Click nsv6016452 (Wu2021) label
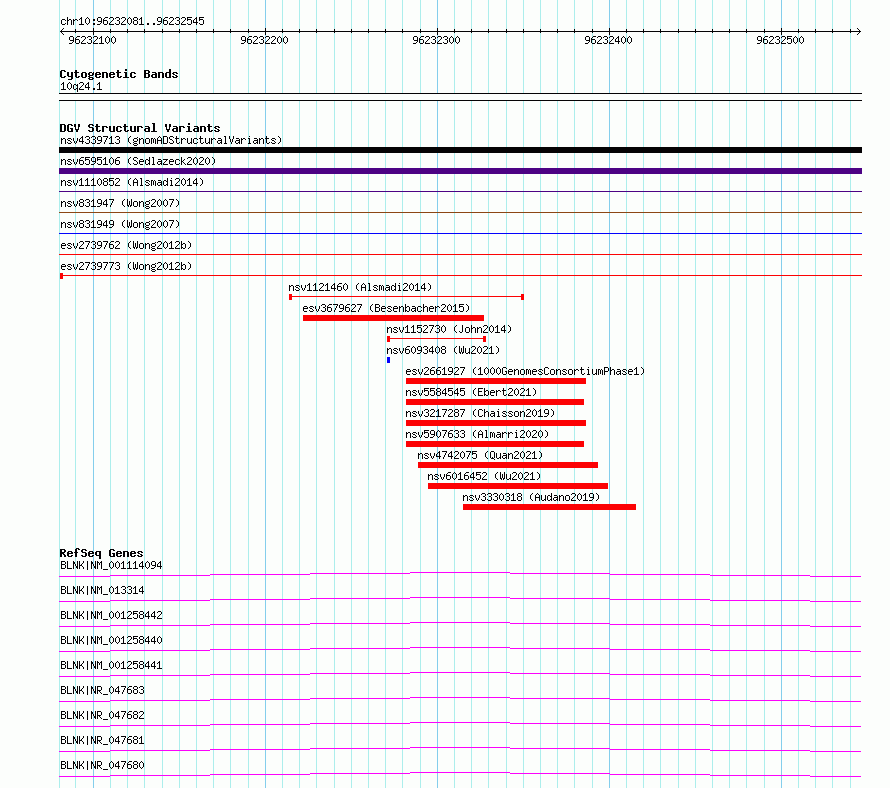 (484, 476)
